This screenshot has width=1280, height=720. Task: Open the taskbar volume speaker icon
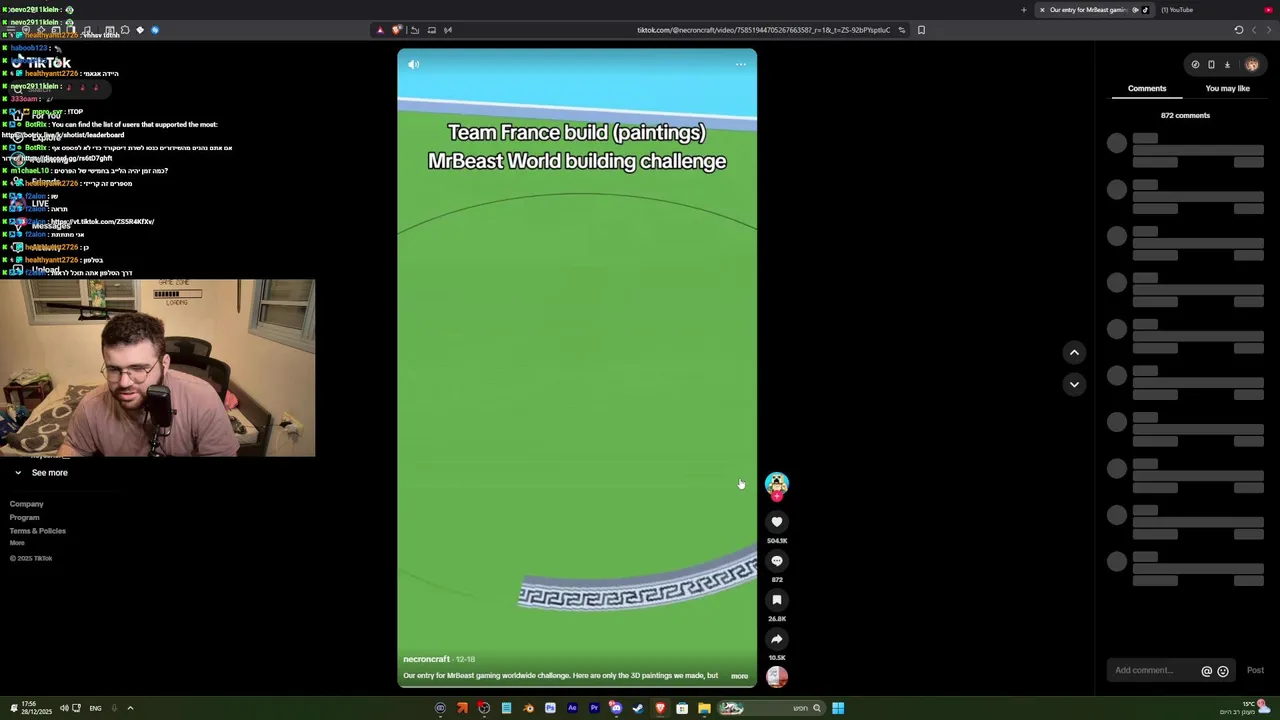pos(64,708)
